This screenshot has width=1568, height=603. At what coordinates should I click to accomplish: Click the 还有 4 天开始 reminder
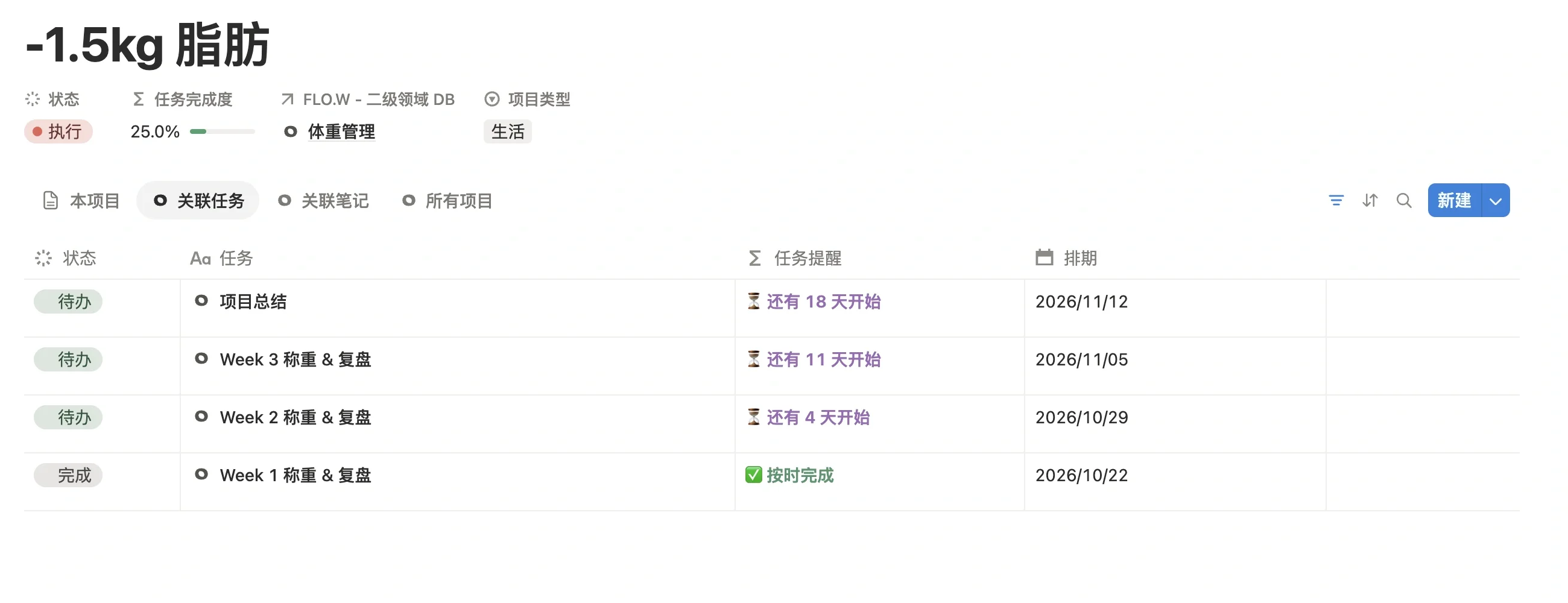818,417
